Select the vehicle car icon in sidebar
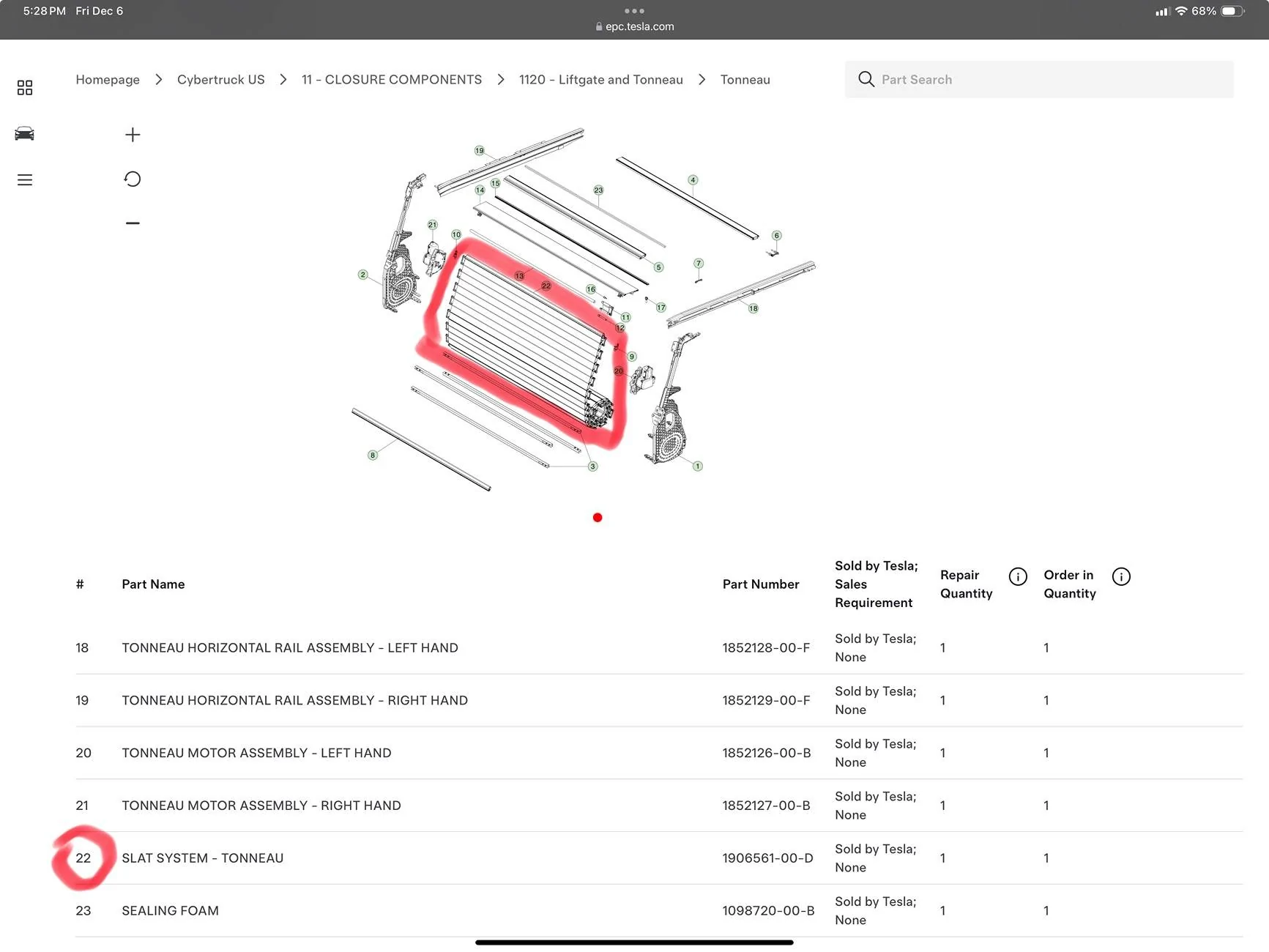 [24, 133]
